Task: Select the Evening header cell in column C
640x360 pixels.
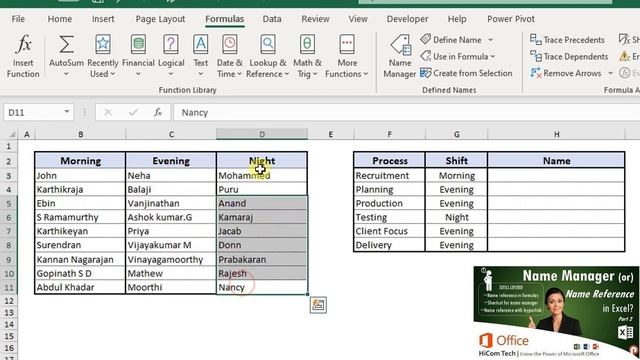Action: click(x=171, y=160)
